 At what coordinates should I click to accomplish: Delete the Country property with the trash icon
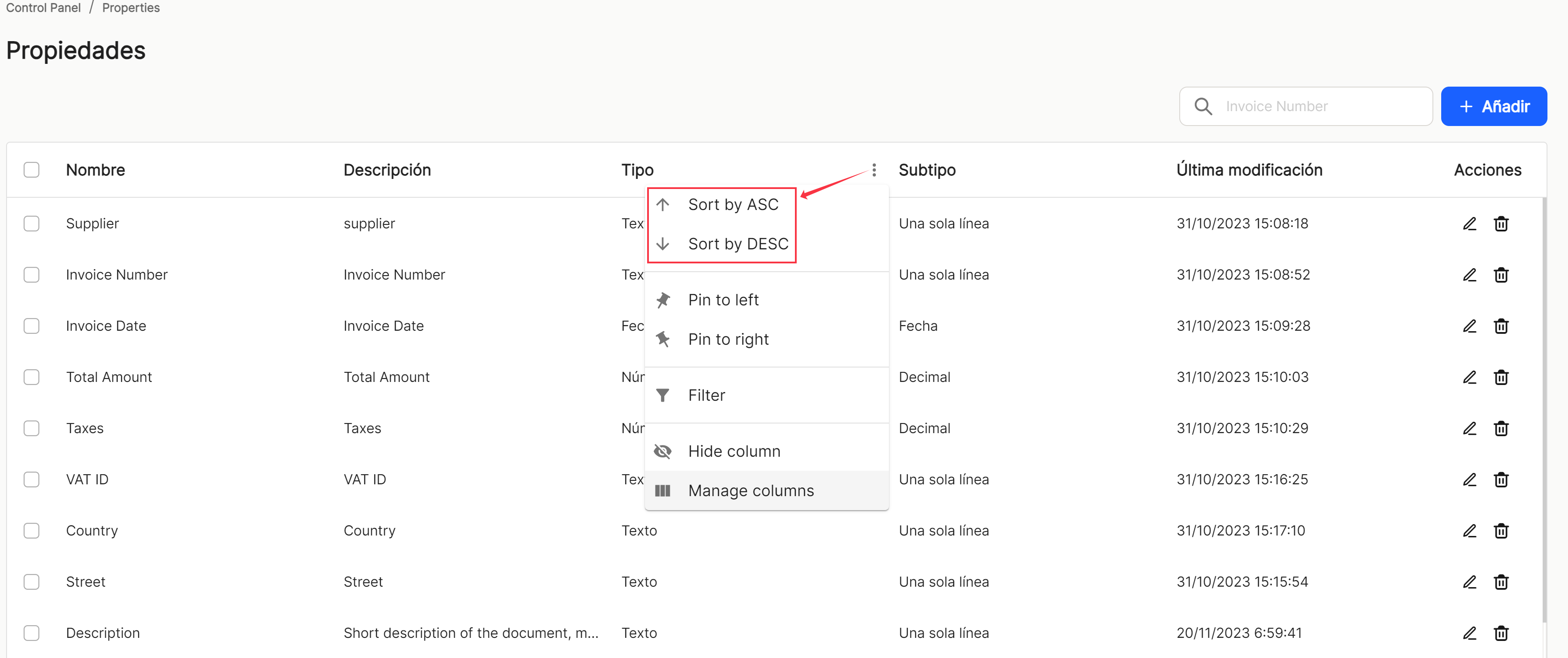1501,531
